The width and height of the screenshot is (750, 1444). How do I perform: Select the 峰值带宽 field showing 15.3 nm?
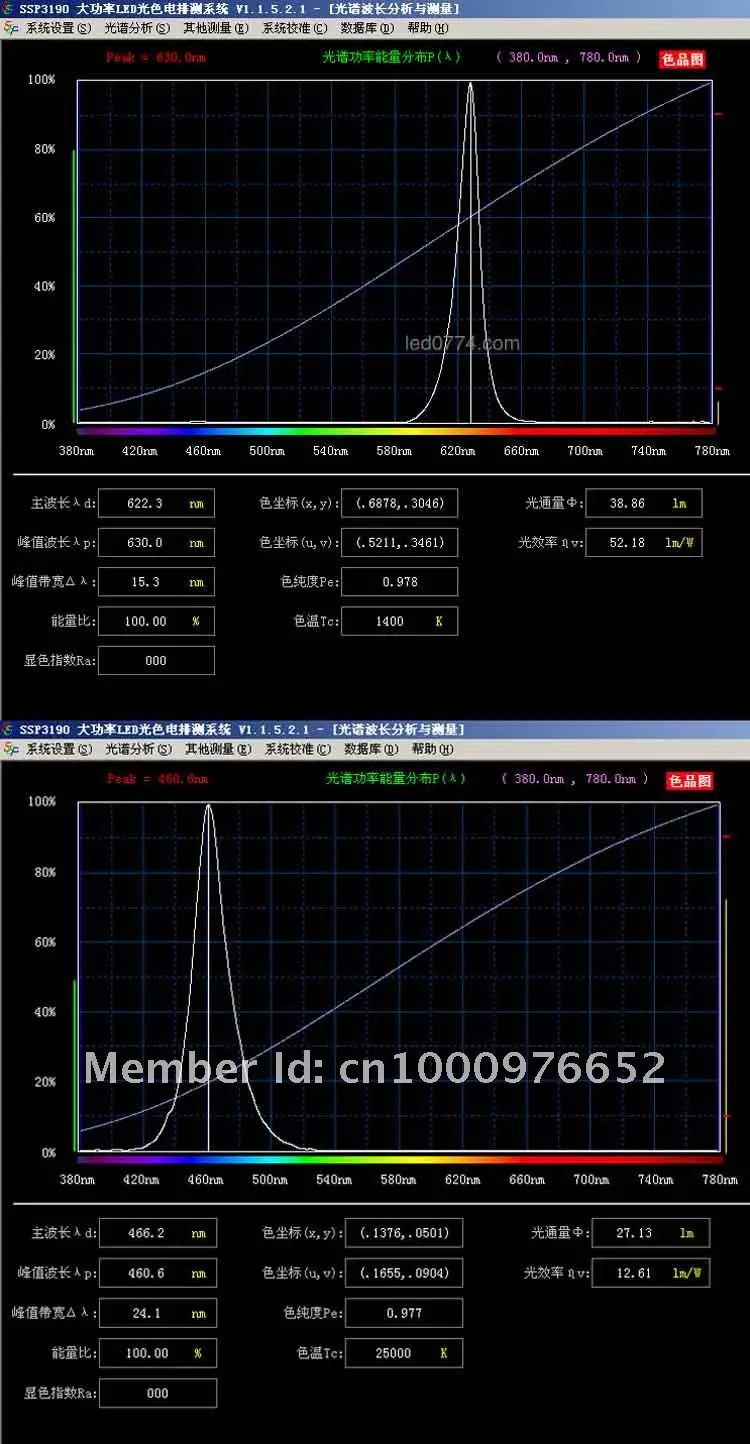[156, 581]
